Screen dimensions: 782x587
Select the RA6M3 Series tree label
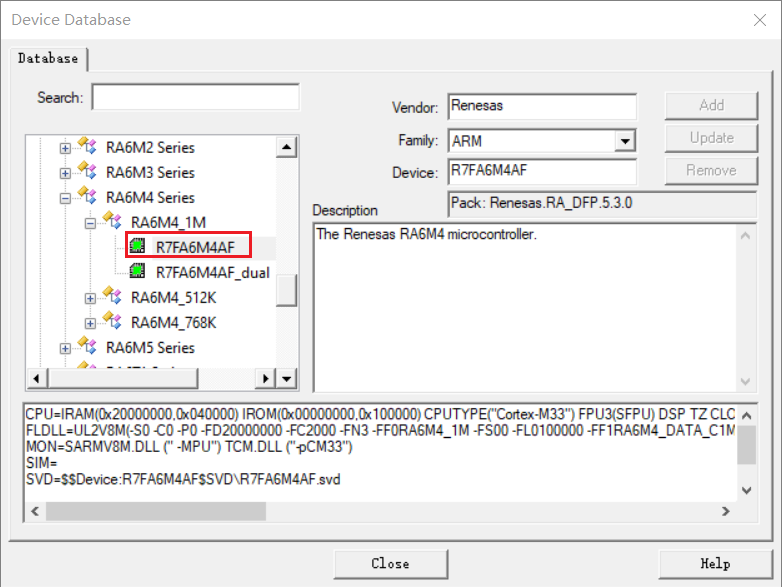pyautogui.click(x=150, y=173)
